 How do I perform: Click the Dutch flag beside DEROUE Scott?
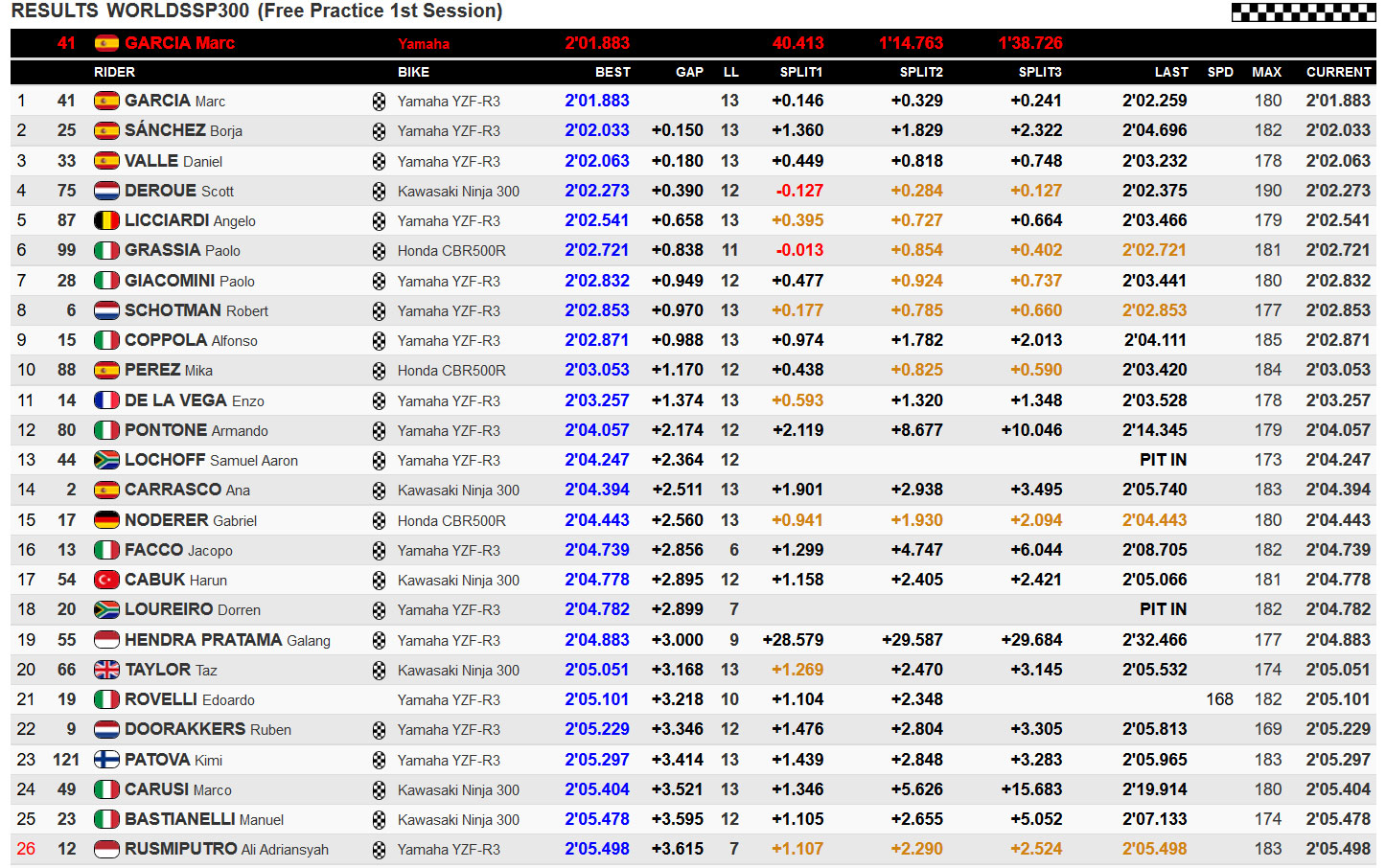point(106,191)
